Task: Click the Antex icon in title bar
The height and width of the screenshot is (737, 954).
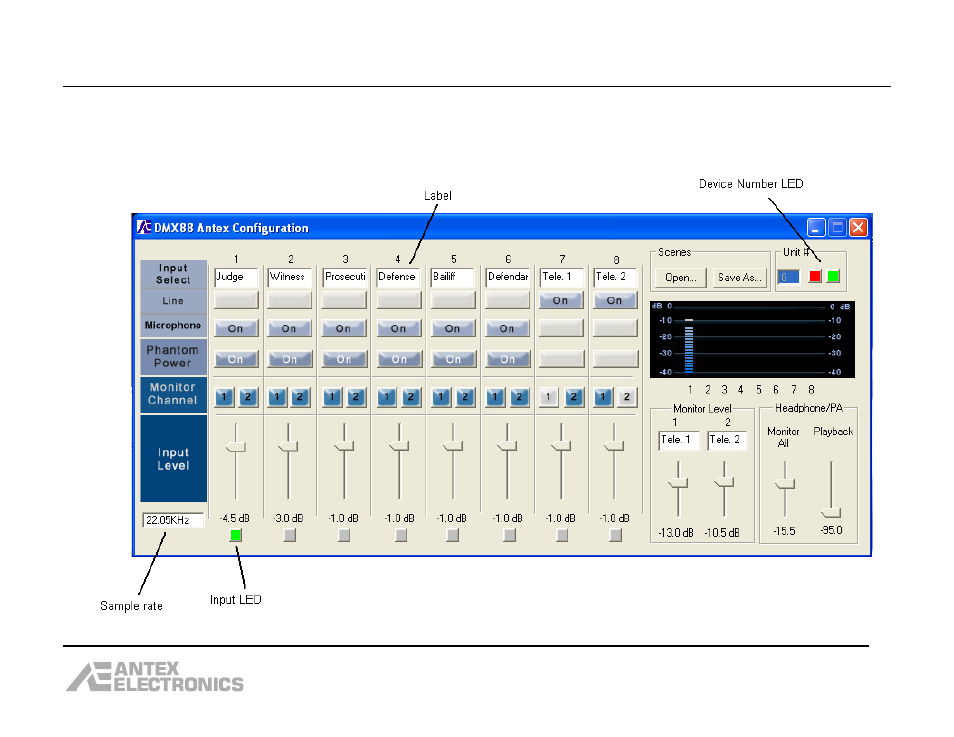Action: pyautogui.click(x=144, y=227)
